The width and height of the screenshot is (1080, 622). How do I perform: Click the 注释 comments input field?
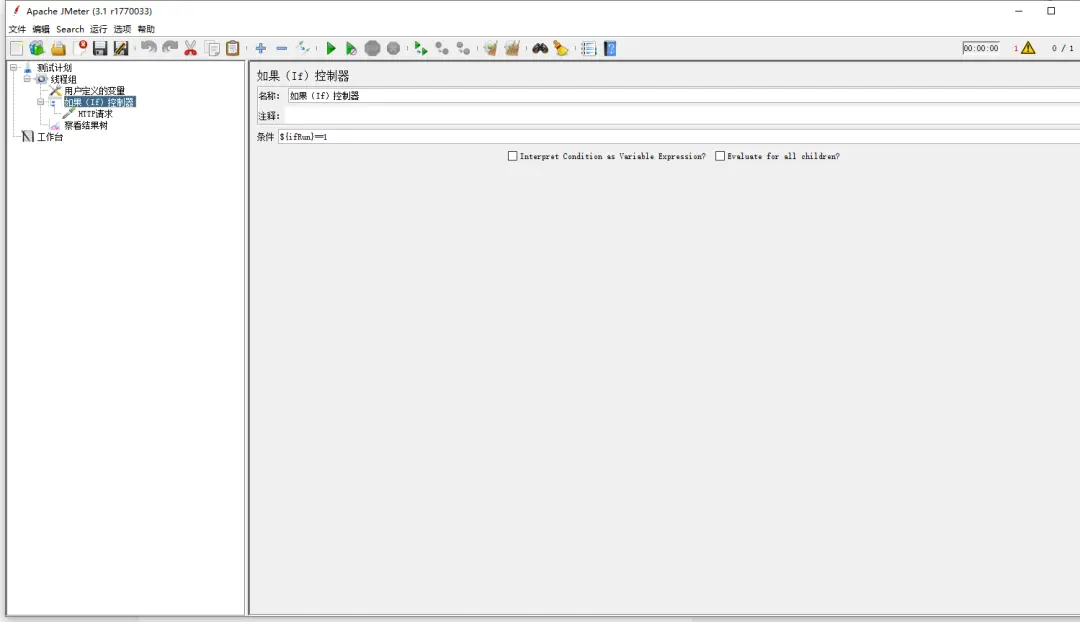pos(683,116)
